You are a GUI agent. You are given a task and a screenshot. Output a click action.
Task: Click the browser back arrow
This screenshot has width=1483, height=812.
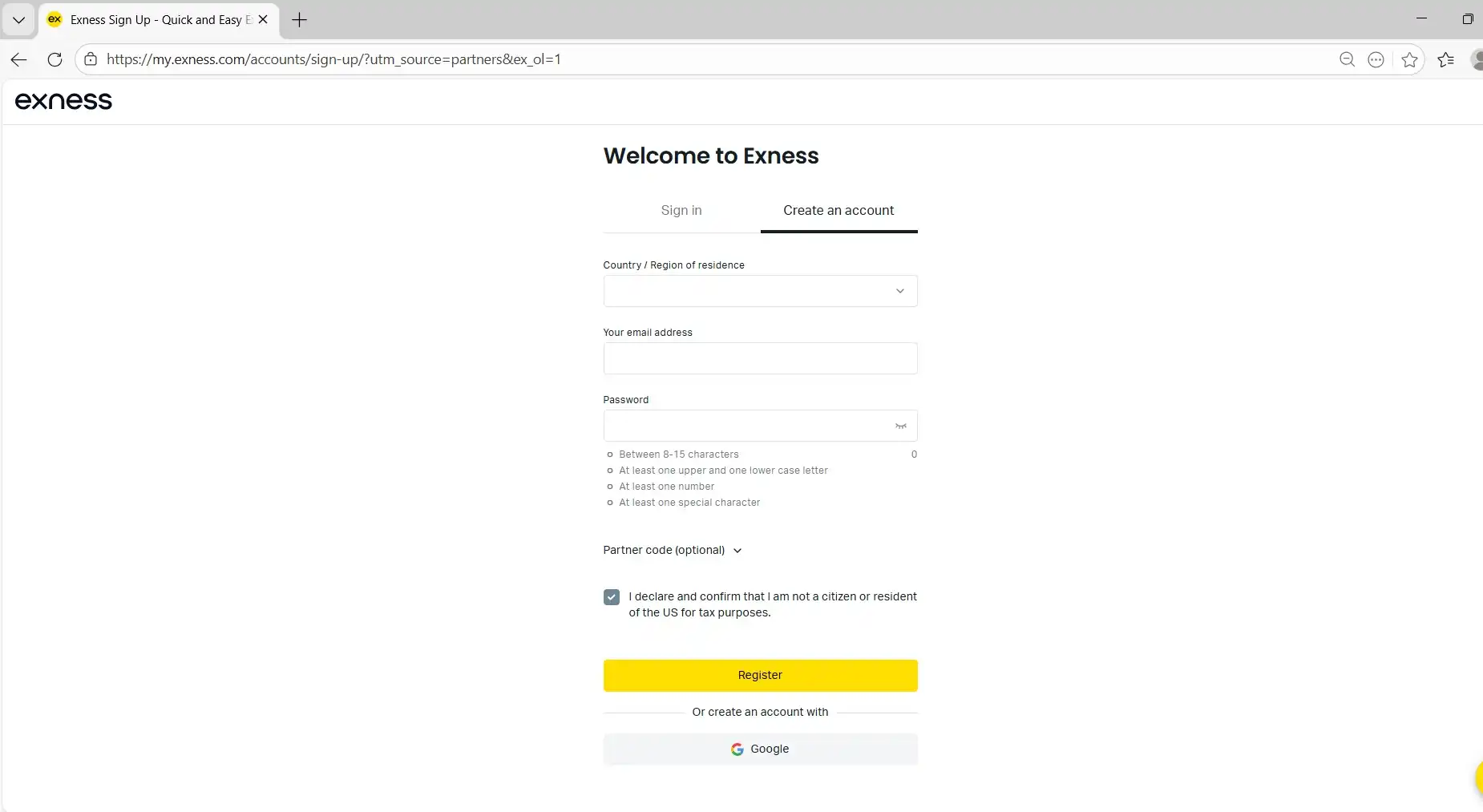(18, 59)
